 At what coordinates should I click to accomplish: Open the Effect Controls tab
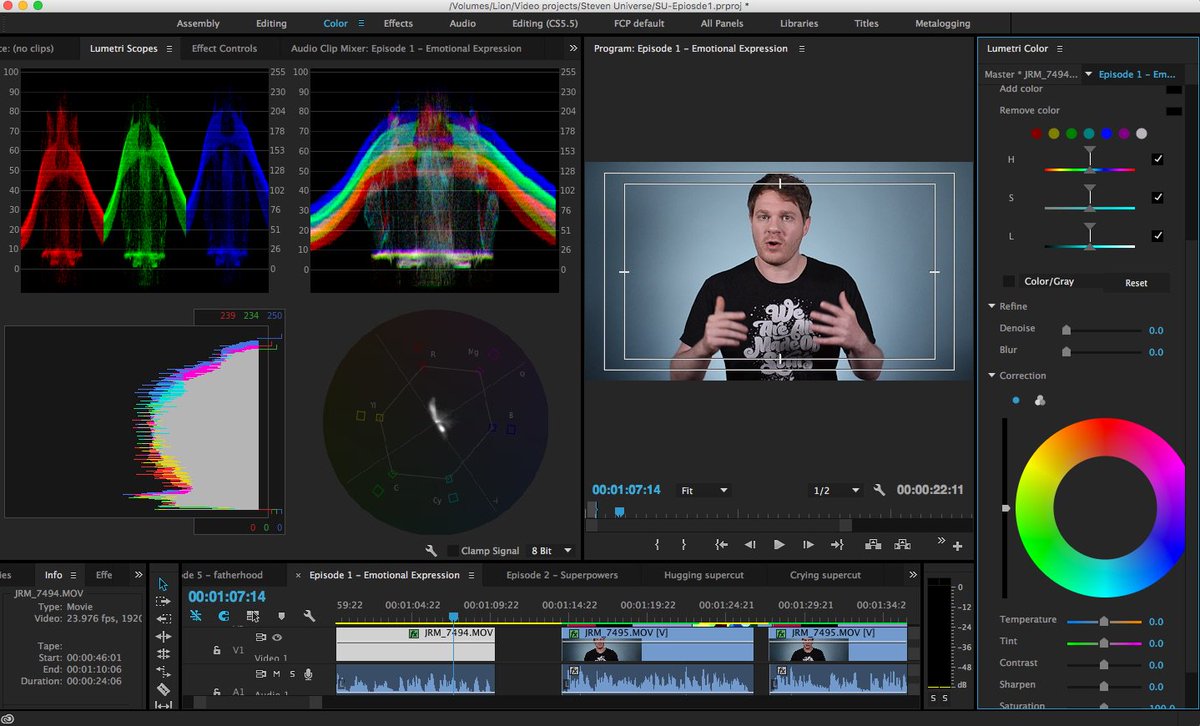[x=224, y=48]
